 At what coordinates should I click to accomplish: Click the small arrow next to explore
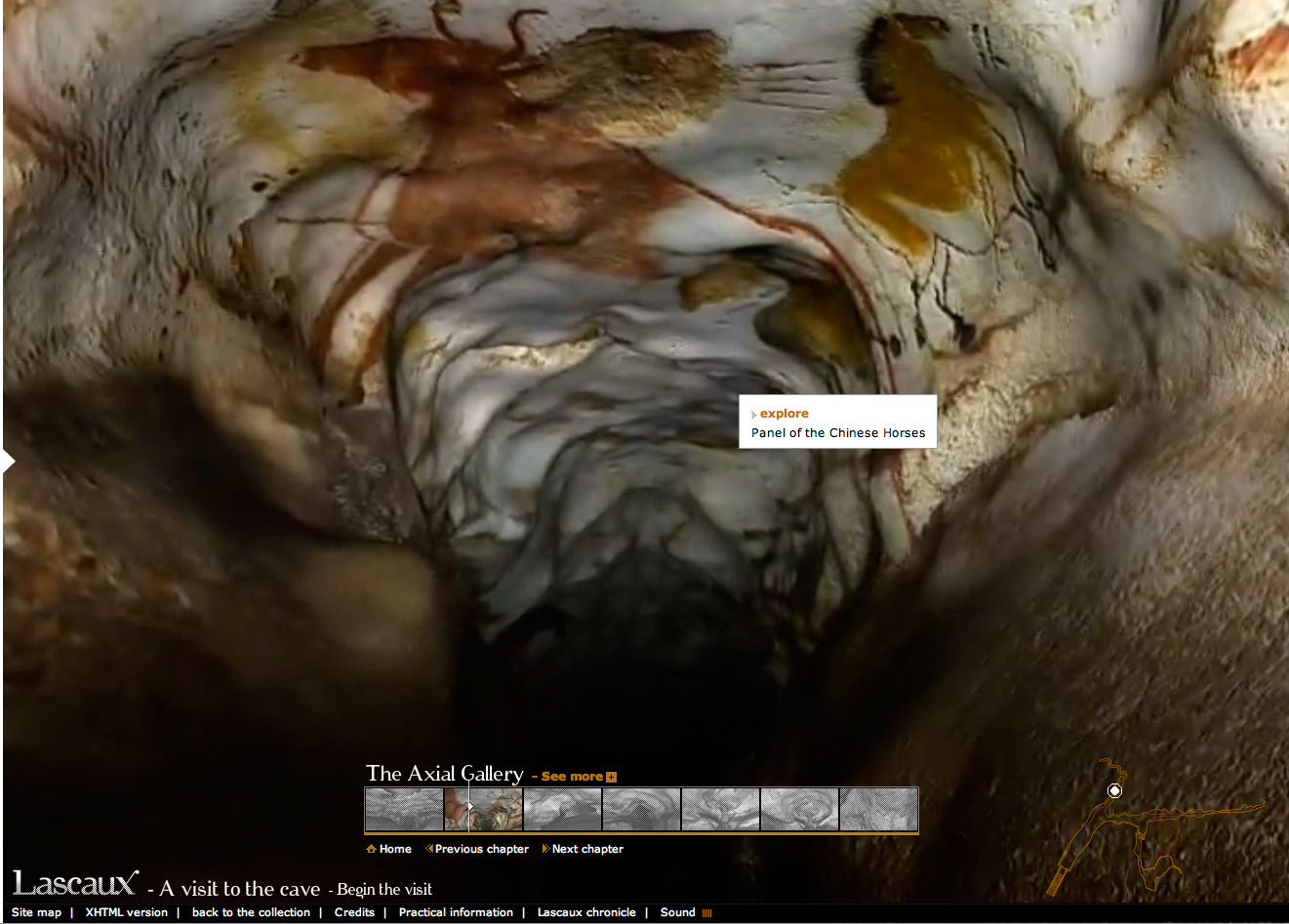[754, 415]
